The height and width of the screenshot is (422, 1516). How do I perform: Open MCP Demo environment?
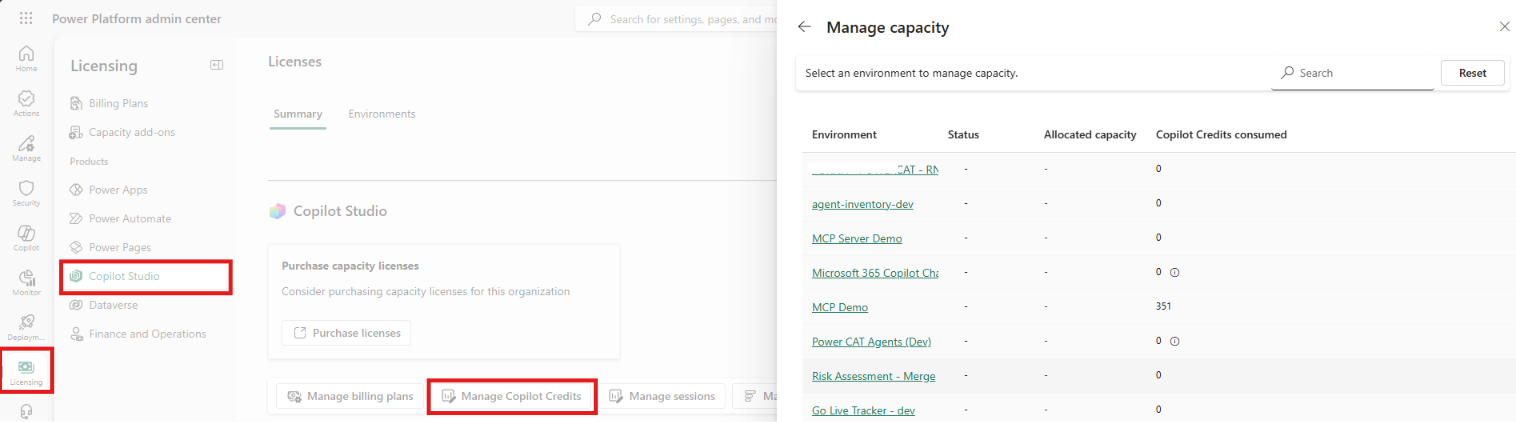point(840,307)
